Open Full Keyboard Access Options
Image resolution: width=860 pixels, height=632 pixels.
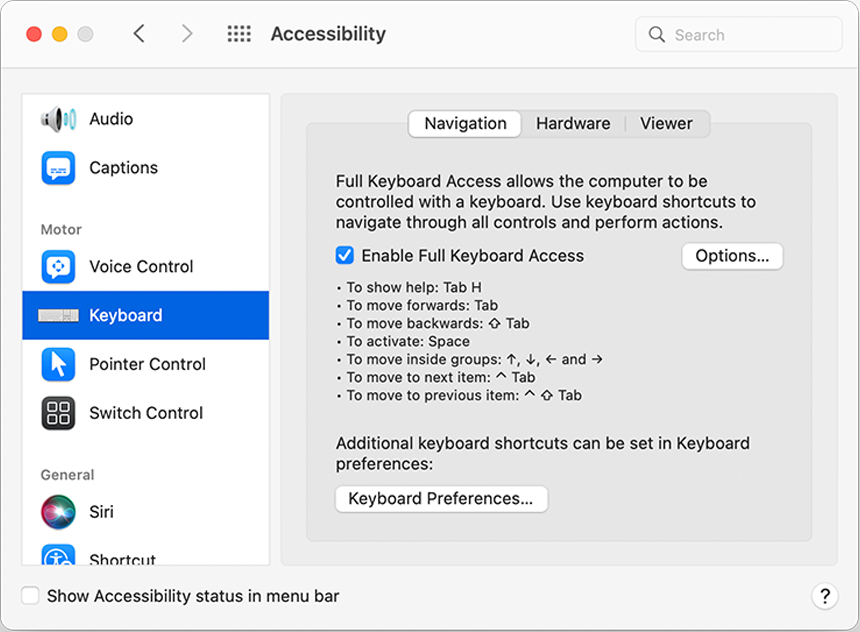click(732, 256)
